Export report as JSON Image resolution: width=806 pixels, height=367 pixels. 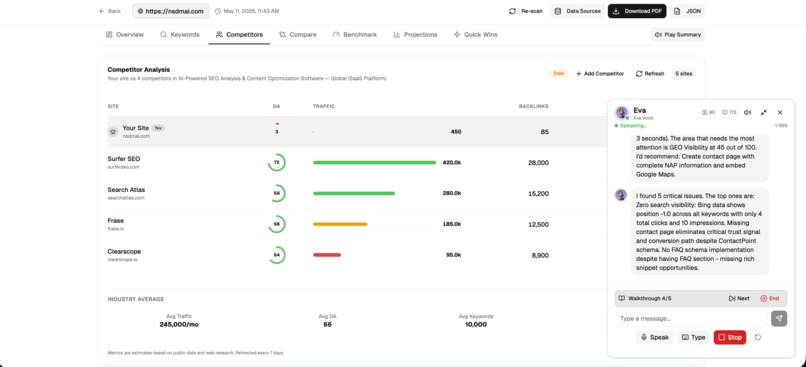point(687,11)
